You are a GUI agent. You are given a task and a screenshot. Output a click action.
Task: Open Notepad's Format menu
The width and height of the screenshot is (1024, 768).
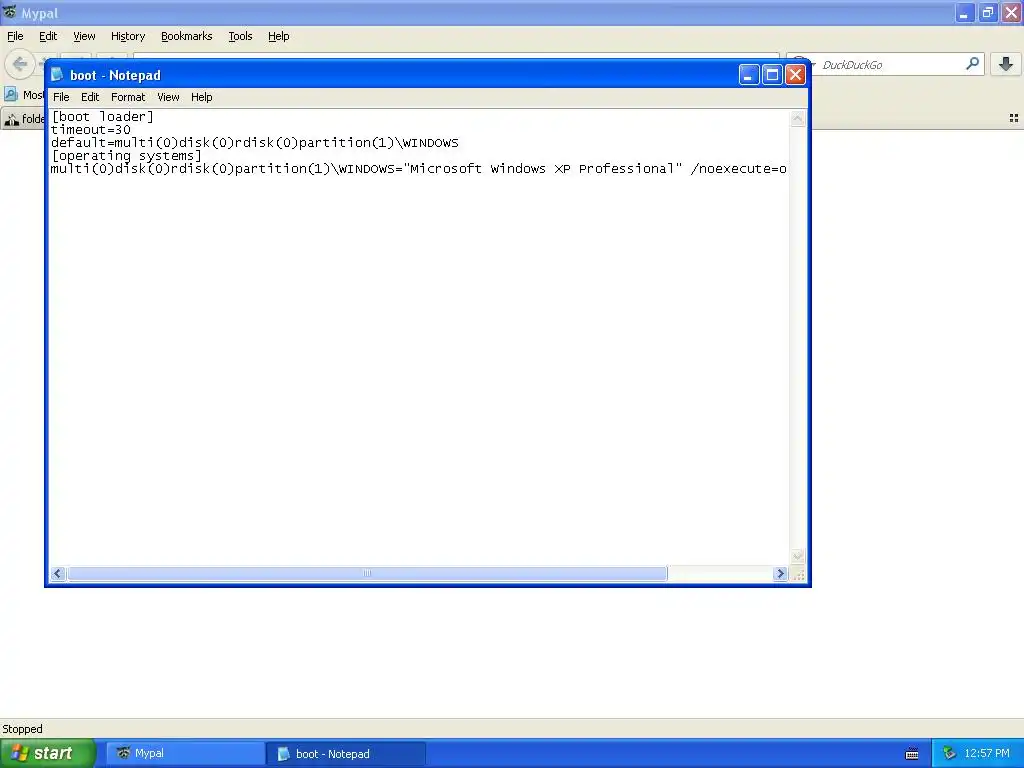127,97
